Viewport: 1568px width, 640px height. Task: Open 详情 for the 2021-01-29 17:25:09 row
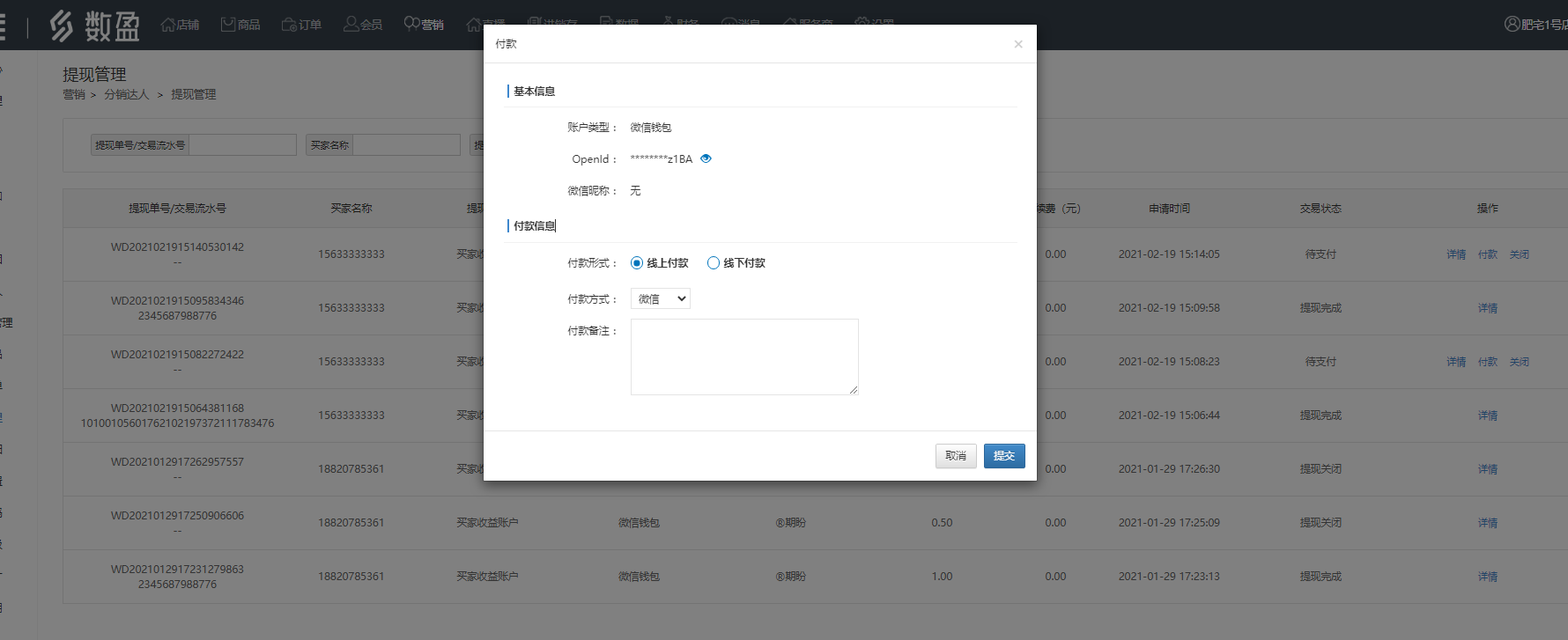(1487, 523)
